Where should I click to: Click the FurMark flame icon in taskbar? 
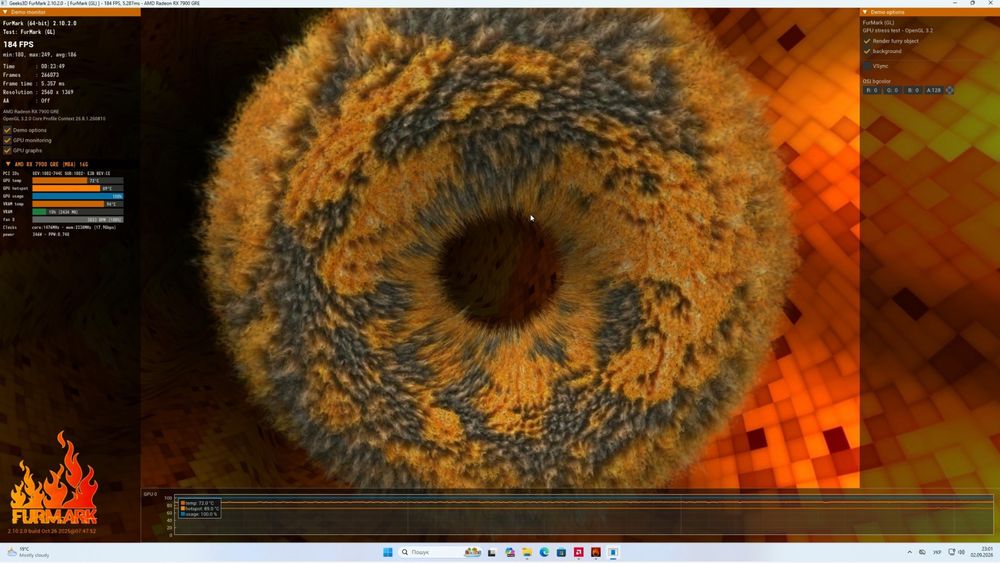coord(596,552)
